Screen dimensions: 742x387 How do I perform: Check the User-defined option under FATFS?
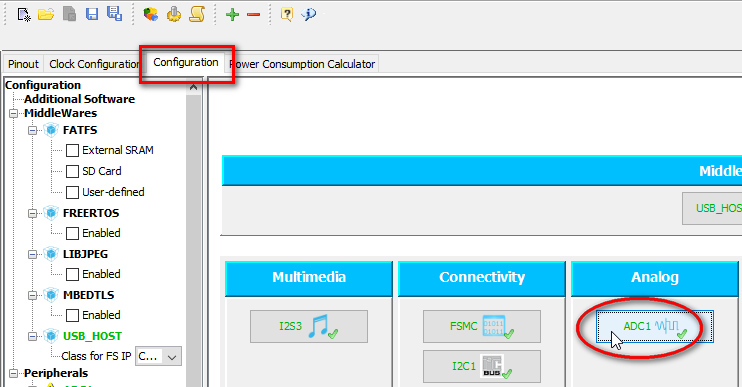click(x=72, y=193)
